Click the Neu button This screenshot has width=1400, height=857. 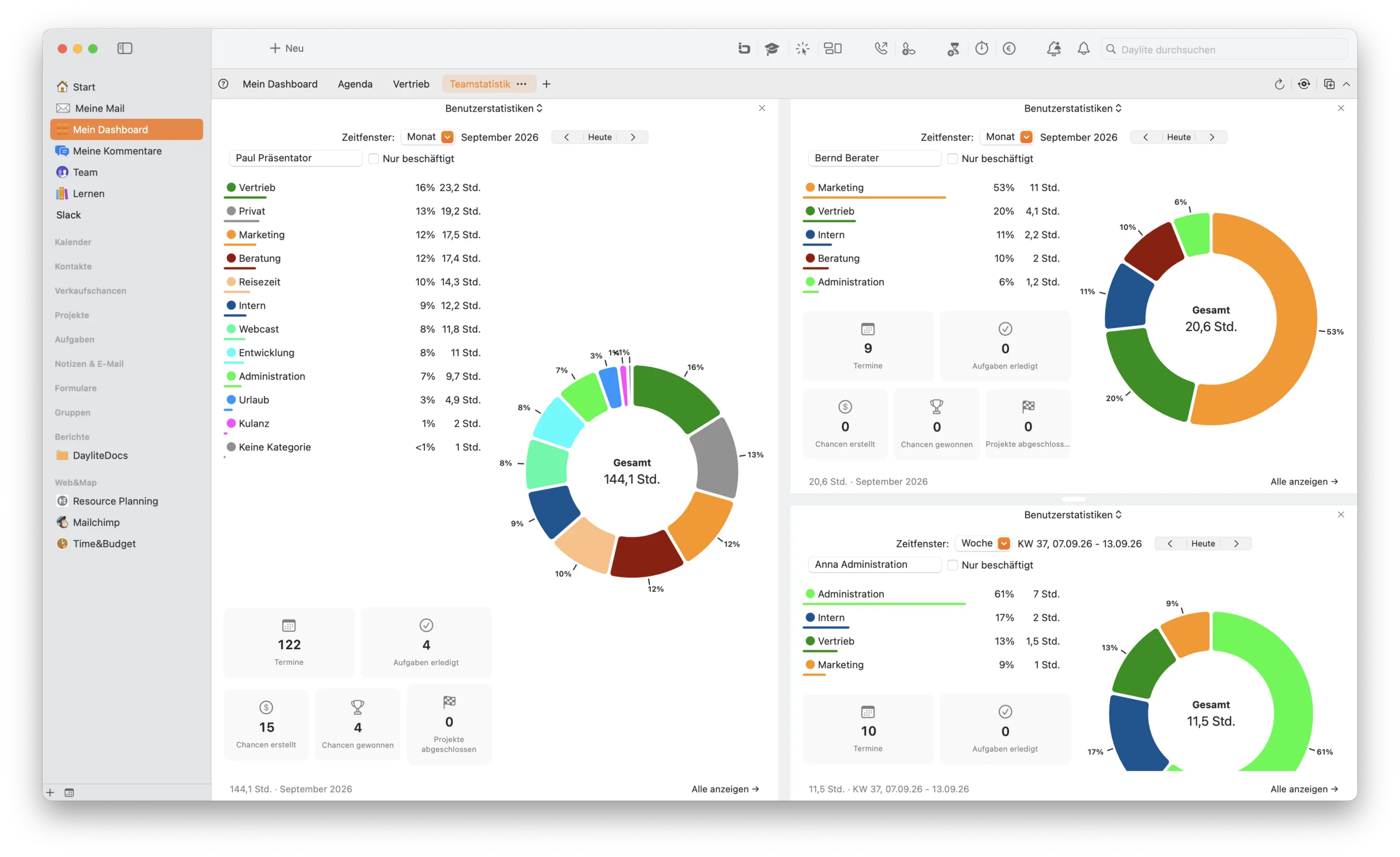287,48
